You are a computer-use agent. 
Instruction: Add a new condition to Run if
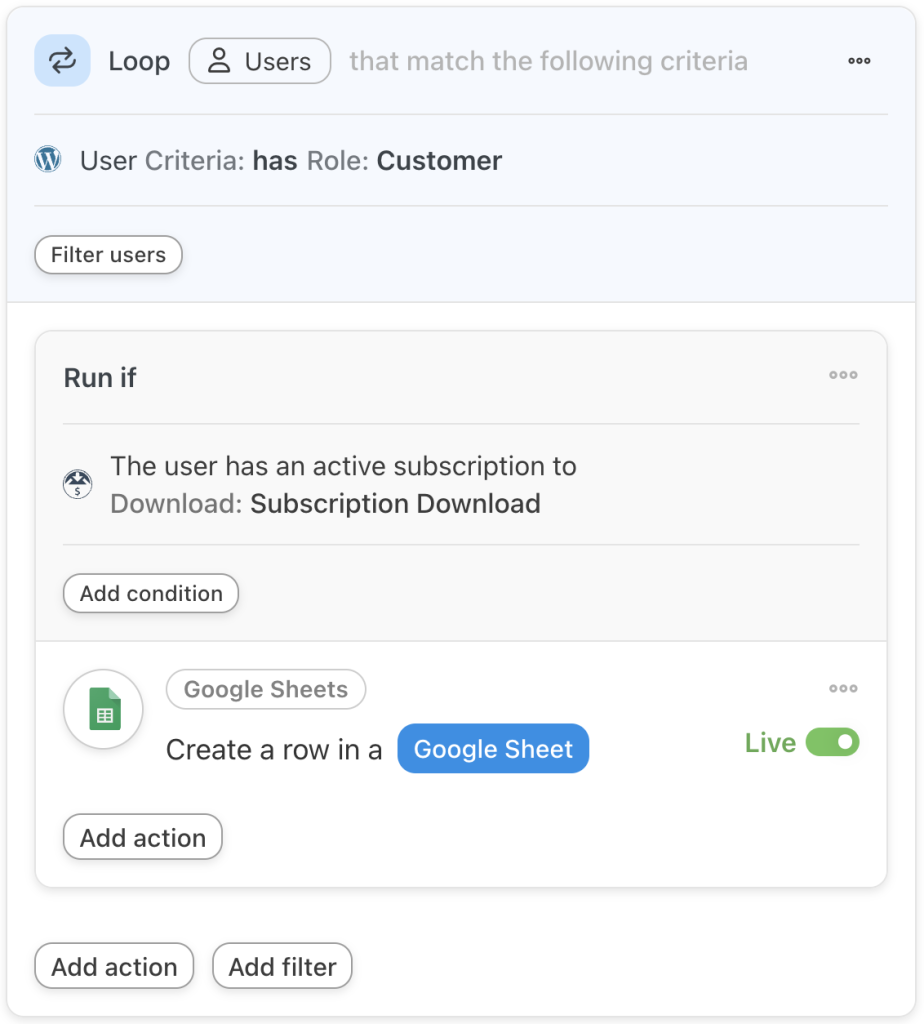[150, 593]
